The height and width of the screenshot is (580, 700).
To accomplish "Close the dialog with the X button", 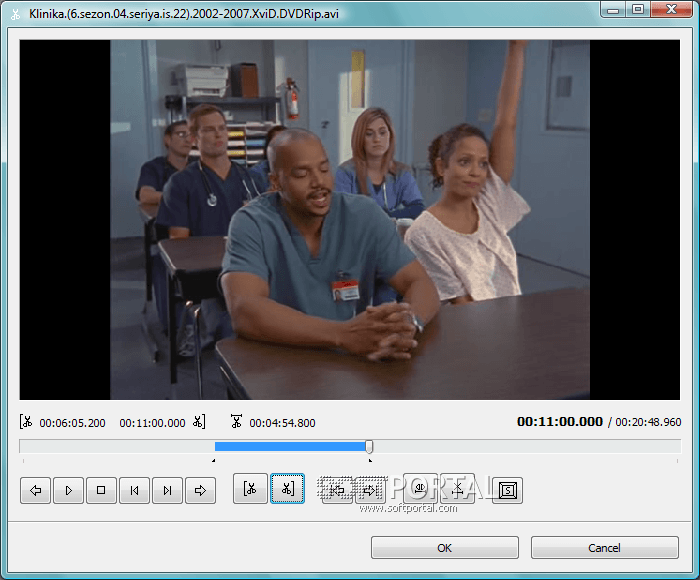I will point(671,9).
